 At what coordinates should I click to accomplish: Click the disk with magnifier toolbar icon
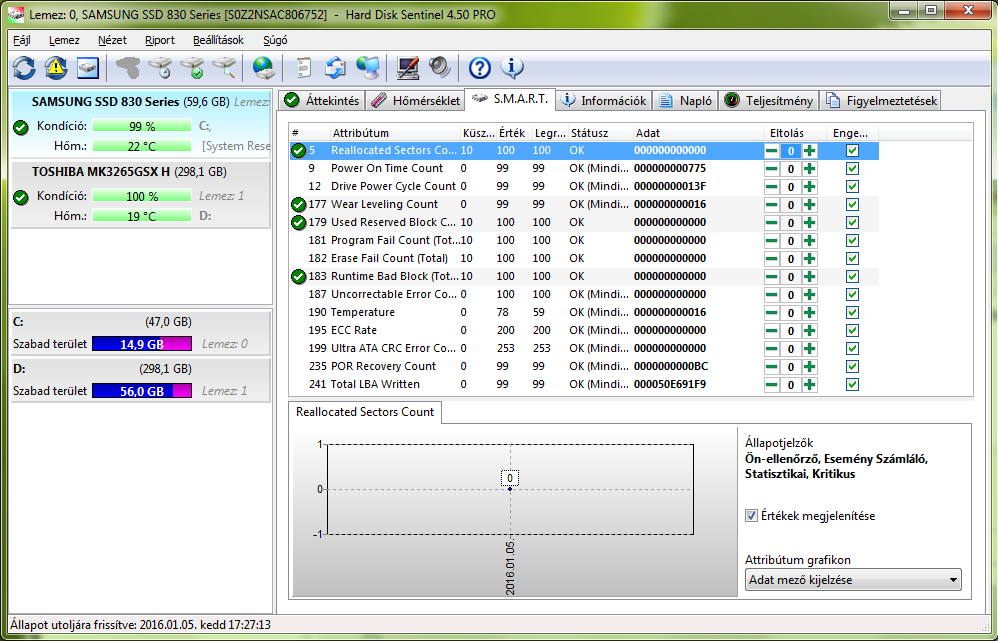coord(224,67)
